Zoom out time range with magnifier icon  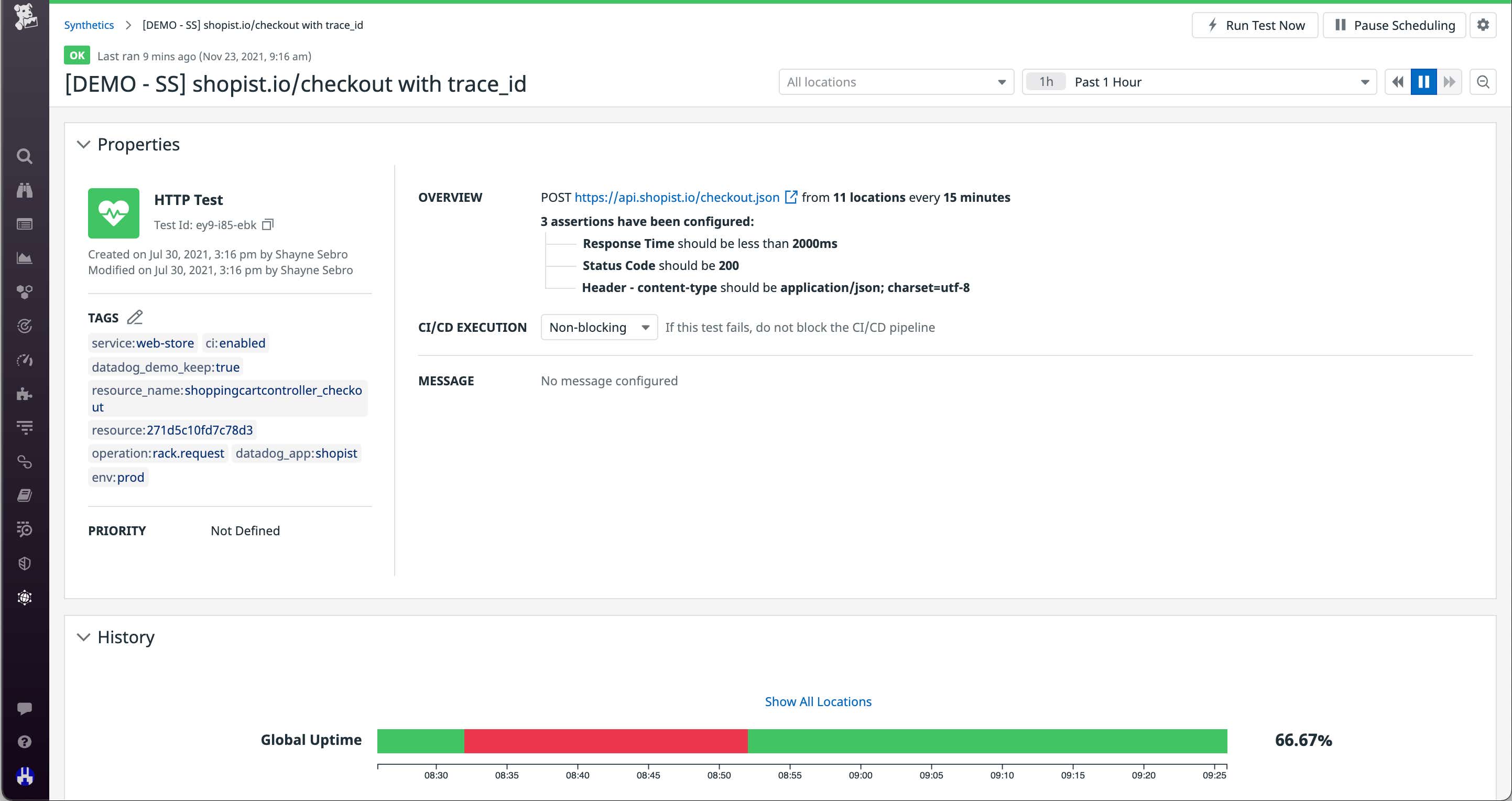pos(1483,82)
